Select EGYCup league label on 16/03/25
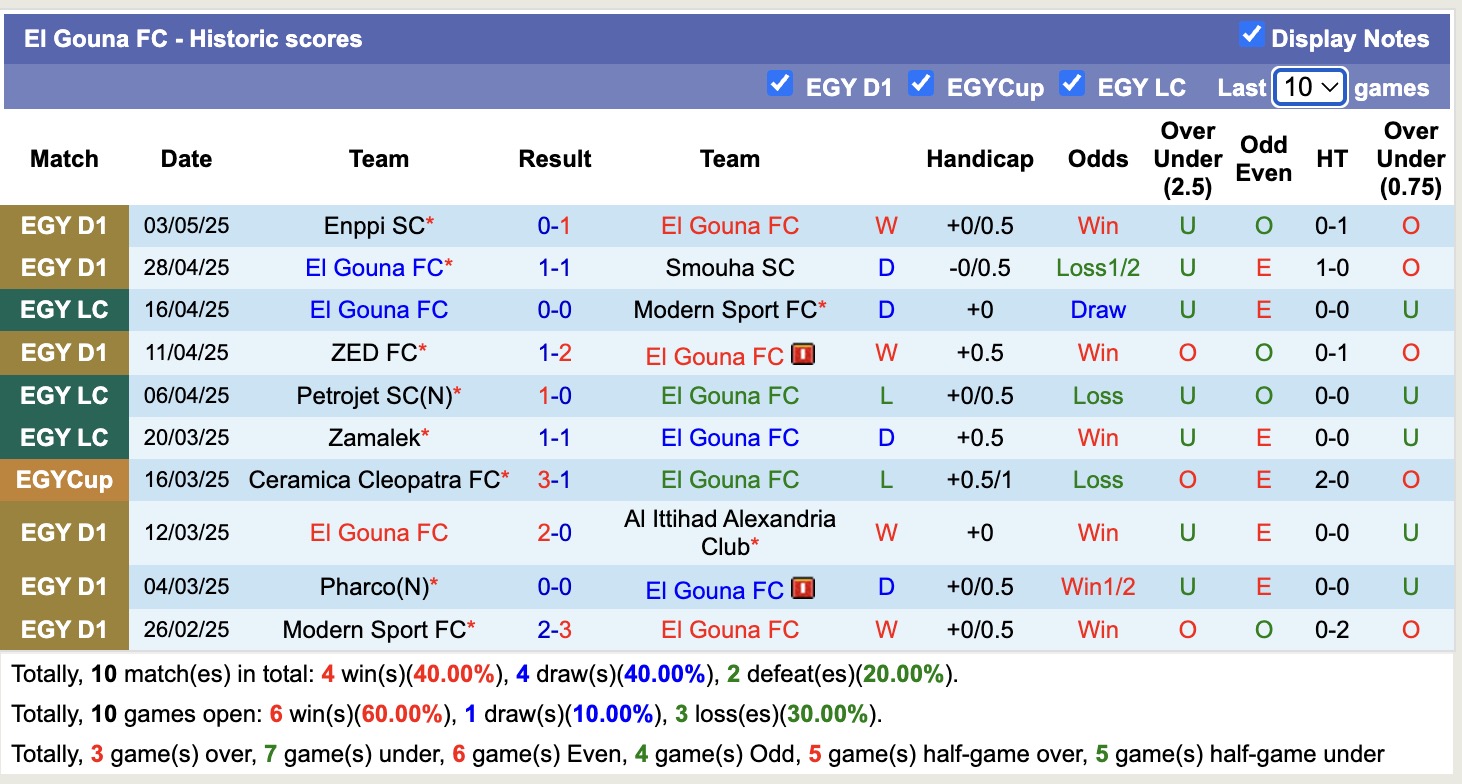Screen dimensions: 1462x784 (64, 480)
